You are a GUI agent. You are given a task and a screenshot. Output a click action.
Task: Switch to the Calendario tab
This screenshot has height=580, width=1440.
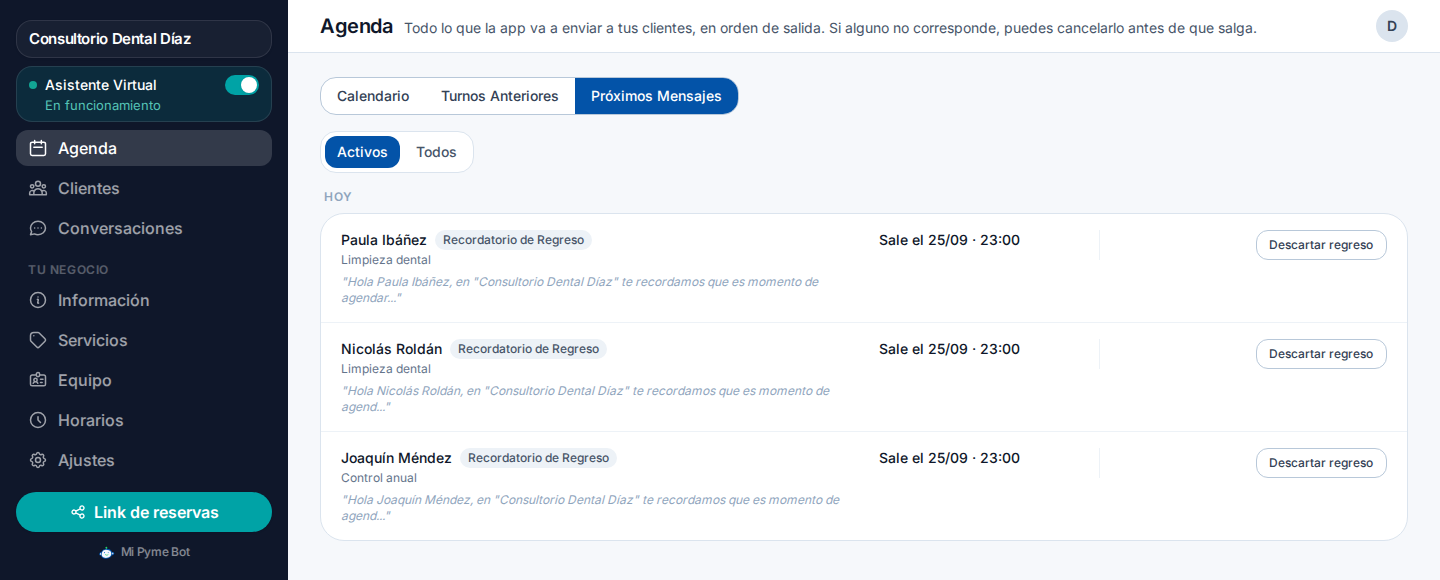click(373, 96)
